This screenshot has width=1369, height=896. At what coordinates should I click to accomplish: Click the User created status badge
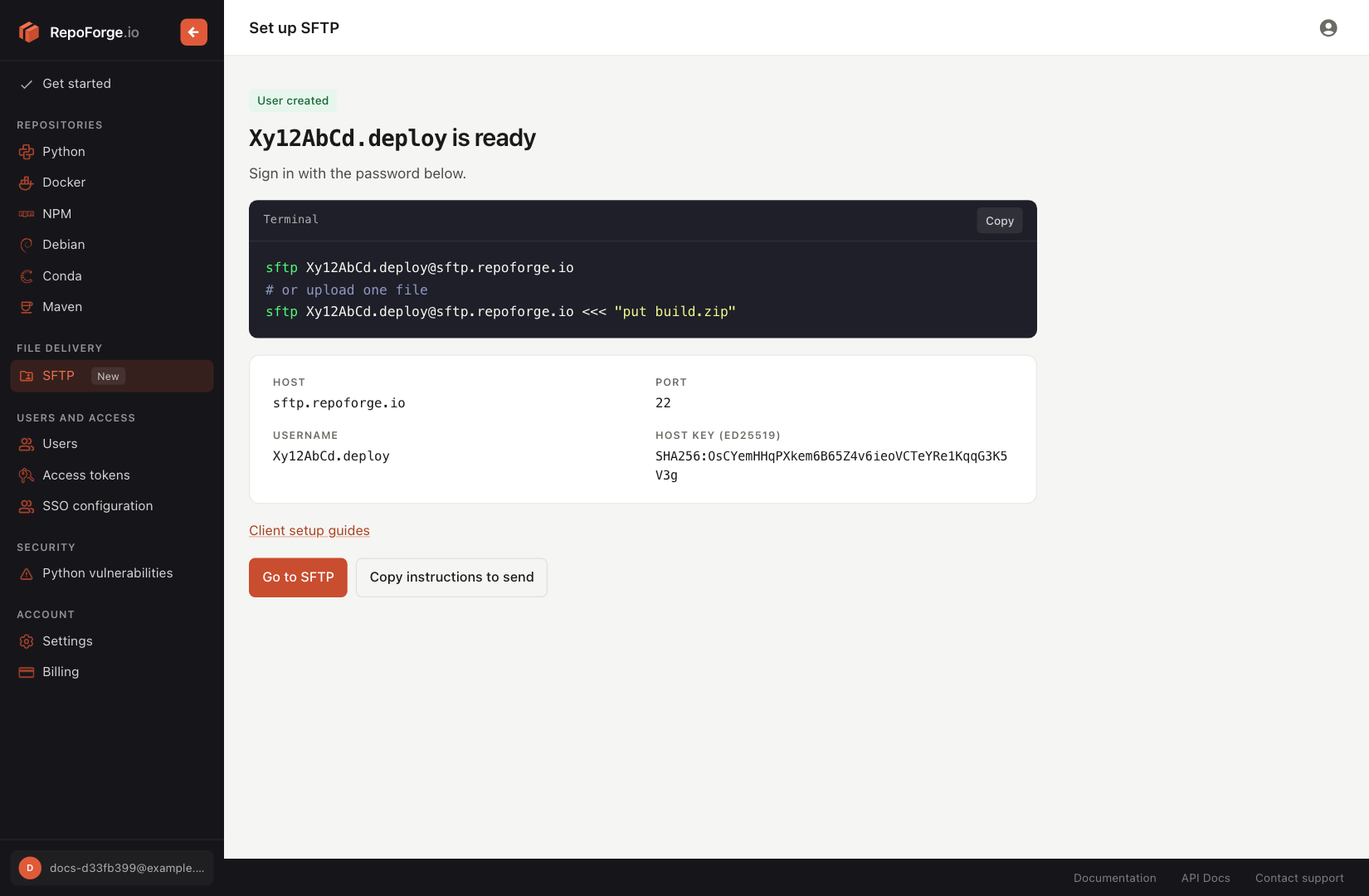pos(293,100)
